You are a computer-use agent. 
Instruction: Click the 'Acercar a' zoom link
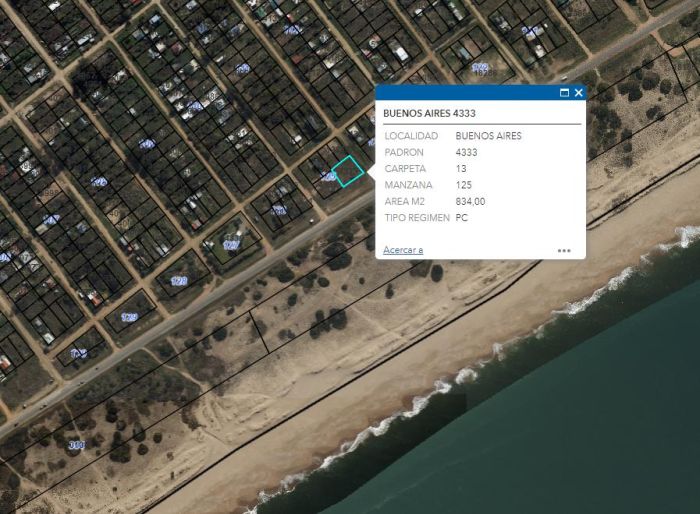(403, 250)
